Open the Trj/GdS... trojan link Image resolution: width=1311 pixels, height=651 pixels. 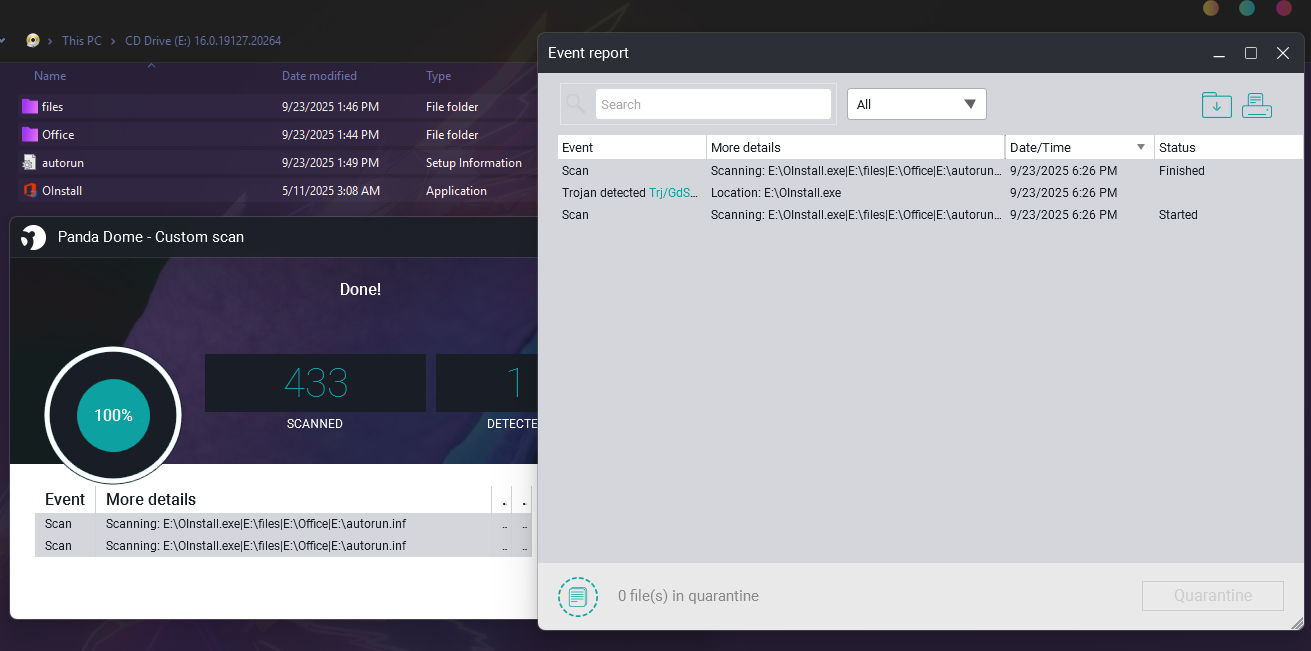673,193
